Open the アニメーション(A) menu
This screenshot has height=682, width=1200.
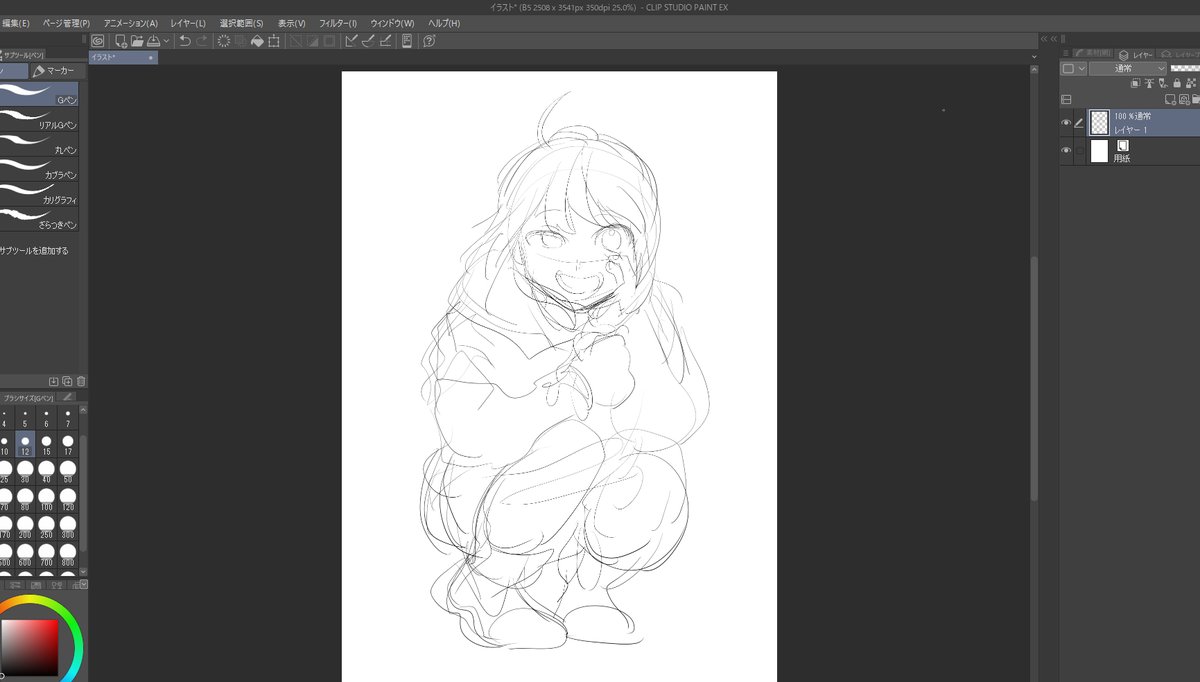click(x=131, y=23)
